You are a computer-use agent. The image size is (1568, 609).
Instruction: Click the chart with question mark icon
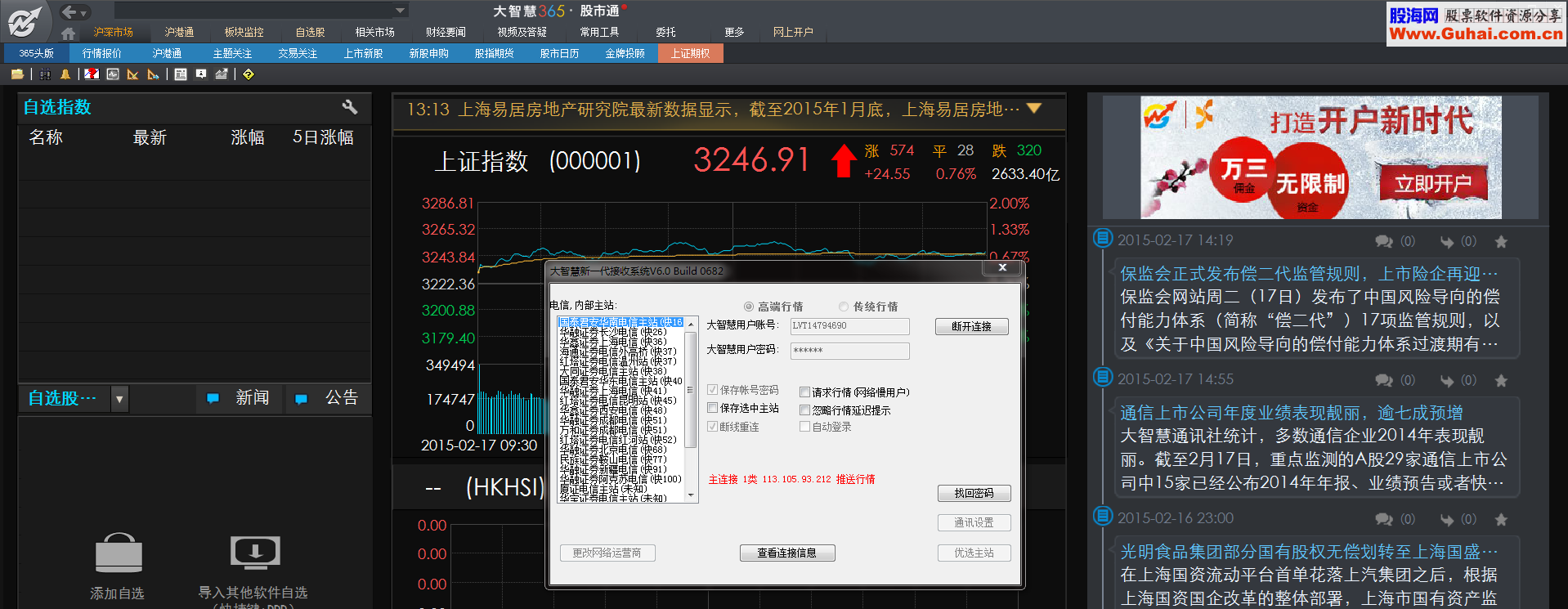[92, 74]
